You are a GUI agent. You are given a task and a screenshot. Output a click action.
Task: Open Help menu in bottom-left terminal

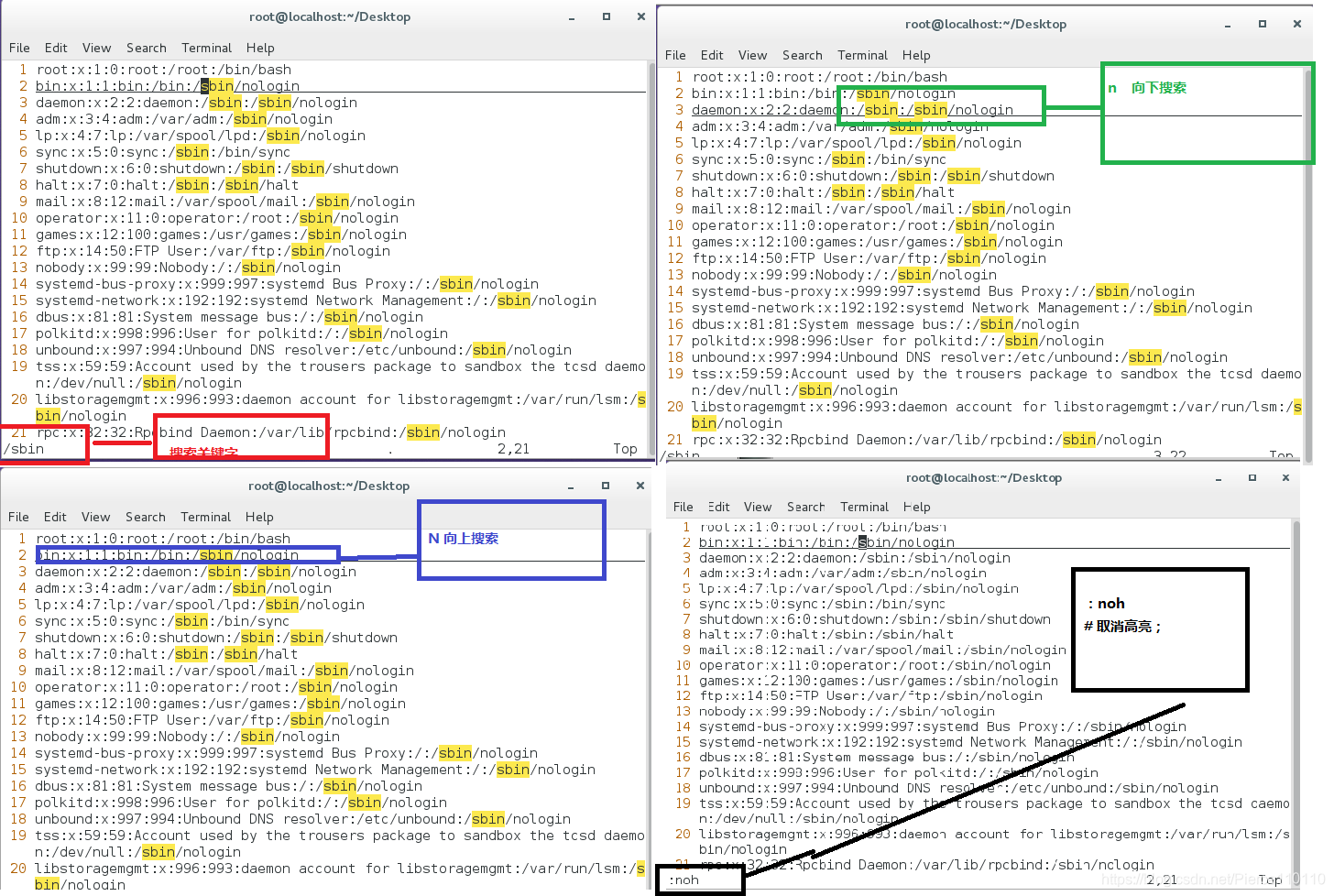pos(259,517)
